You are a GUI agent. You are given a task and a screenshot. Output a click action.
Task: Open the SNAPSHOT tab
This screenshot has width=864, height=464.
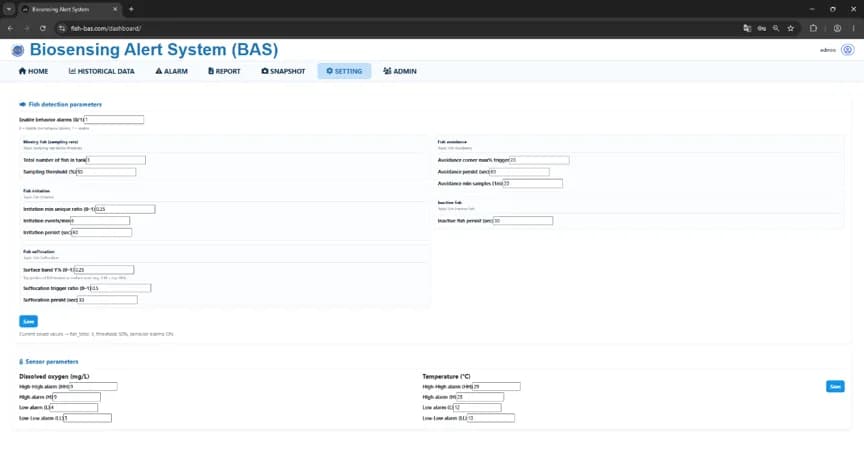coord(283,71)
